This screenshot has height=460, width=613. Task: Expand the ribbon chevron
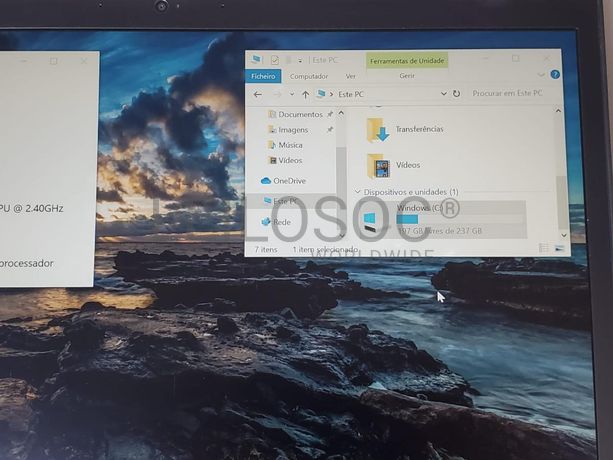(x=541, y=75)
